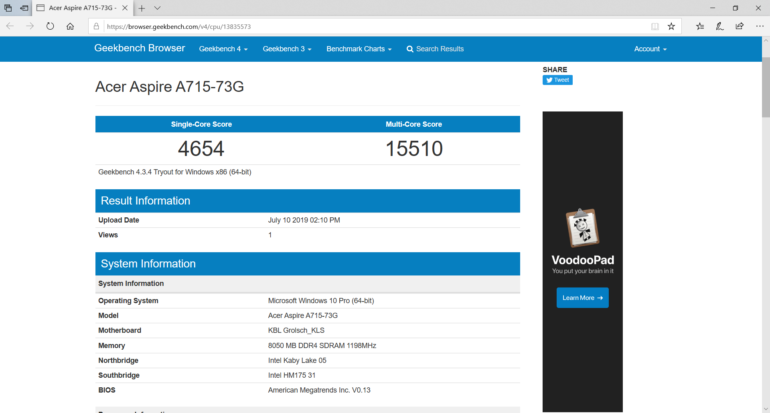Select the Acer Aspire A715-73G browser tab
The image size is (770, 413).
[82, 8]
